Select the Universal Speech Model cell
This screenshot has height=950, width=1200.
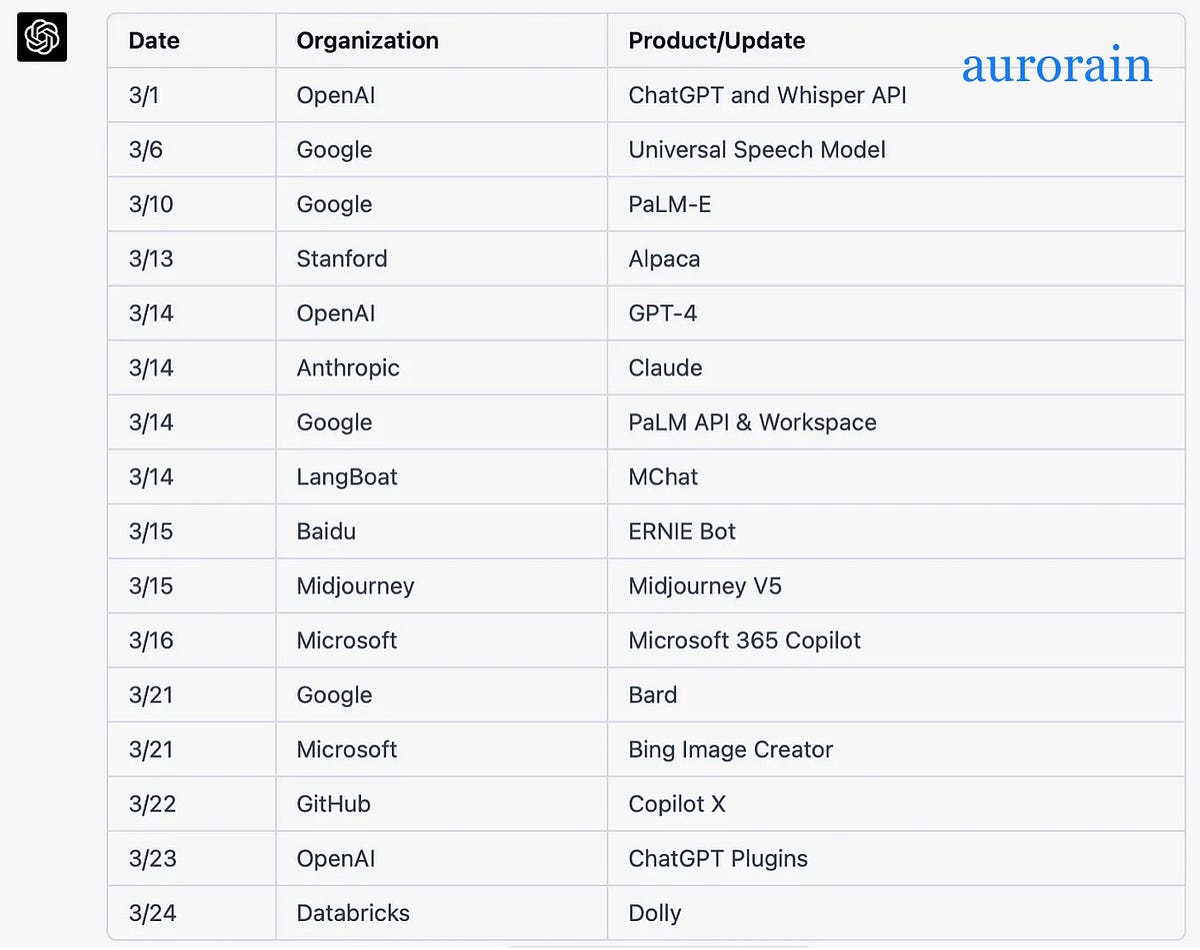[x=757, y=150]
